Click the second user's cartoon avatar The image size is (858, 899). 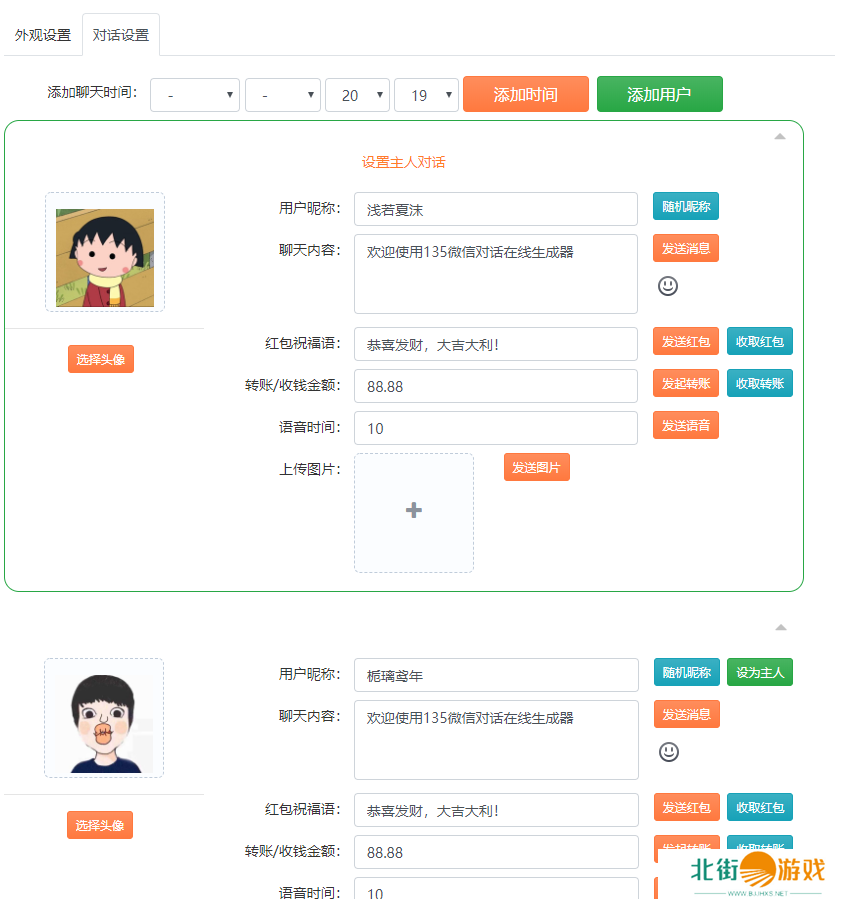(104, 718)
